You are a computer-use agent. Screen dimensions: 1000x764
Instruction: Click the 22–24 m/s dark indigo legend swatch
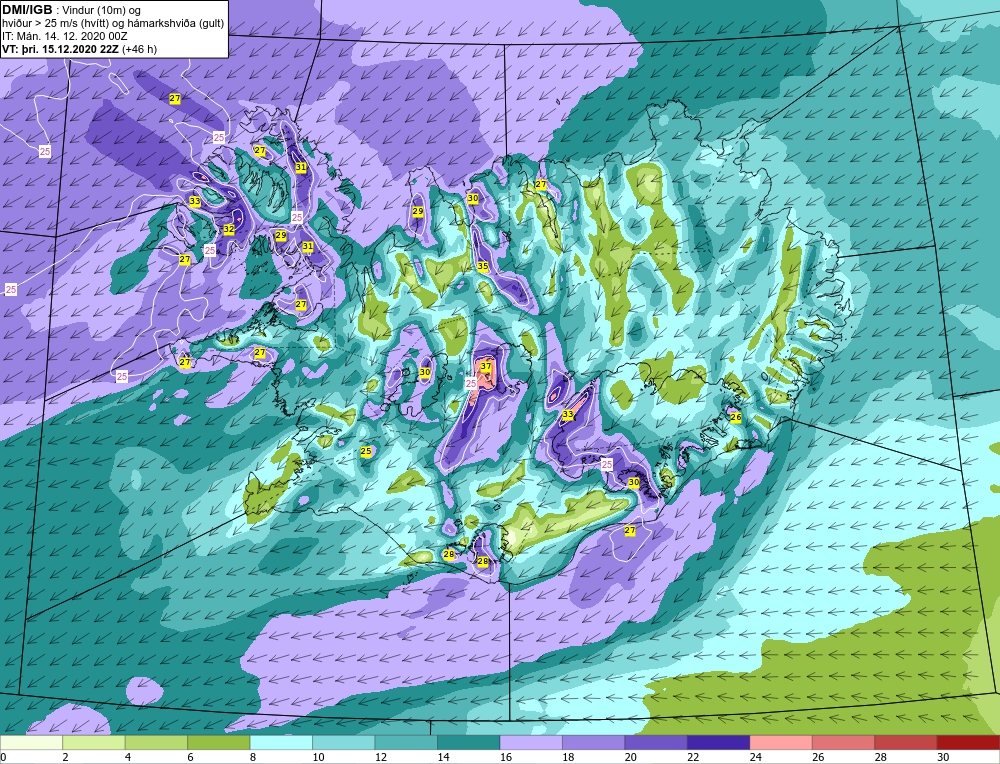[719, 743]
